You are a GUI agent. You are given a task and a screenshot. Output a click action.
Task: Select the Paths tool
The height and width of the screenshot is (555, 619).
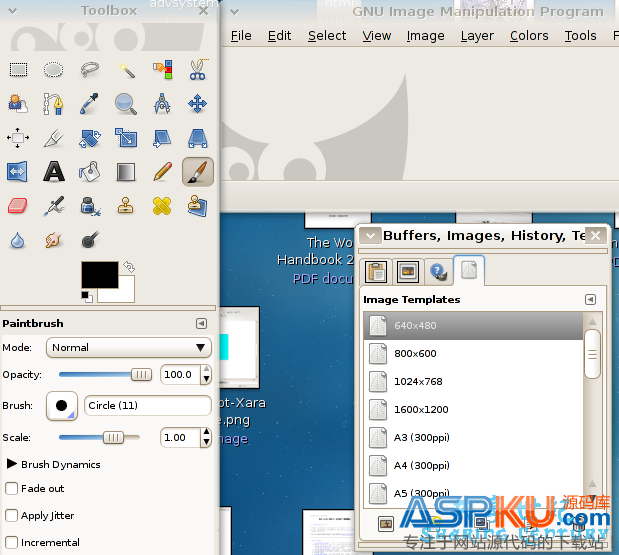(53, 104)
